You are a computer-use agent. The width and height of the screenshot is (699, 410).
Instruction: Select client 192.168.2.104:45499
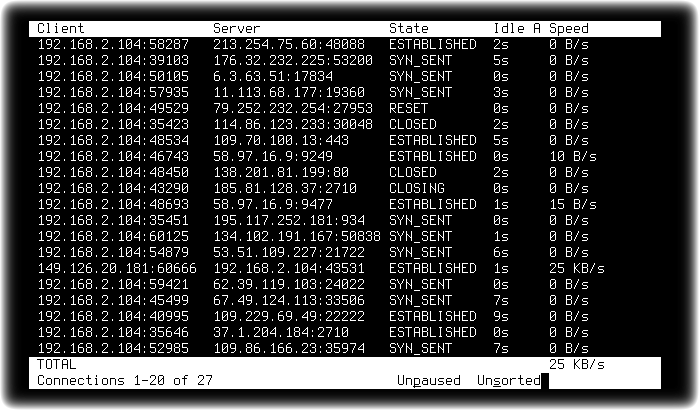113,301
